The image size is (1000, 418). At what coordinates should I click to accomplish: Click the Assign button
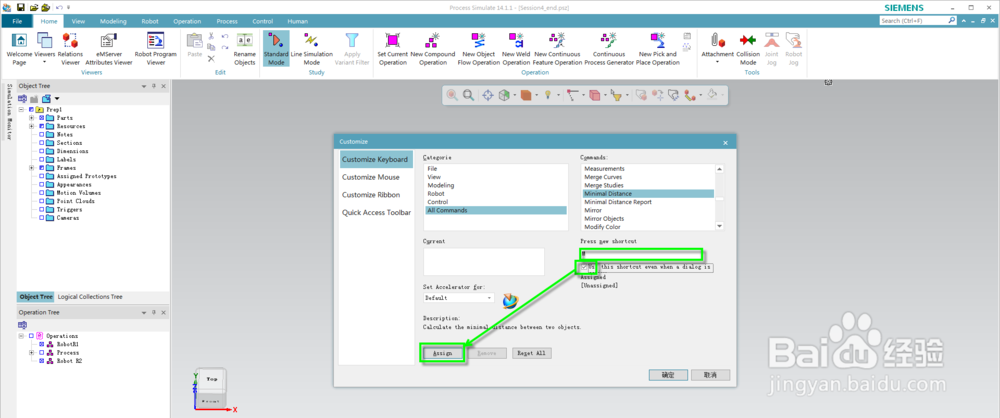coord(443,353)
